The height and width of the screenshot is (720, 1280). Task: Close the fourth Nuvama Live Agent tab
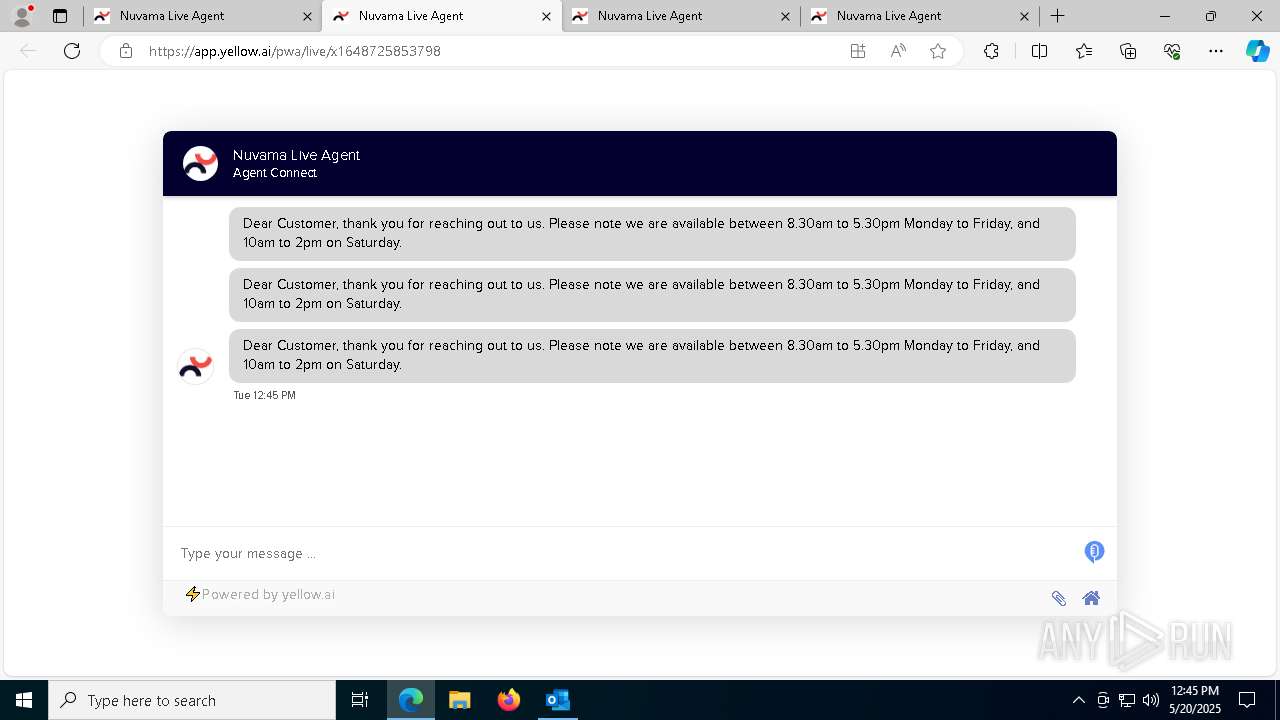pyautogui.click(x=1024, y=16)
